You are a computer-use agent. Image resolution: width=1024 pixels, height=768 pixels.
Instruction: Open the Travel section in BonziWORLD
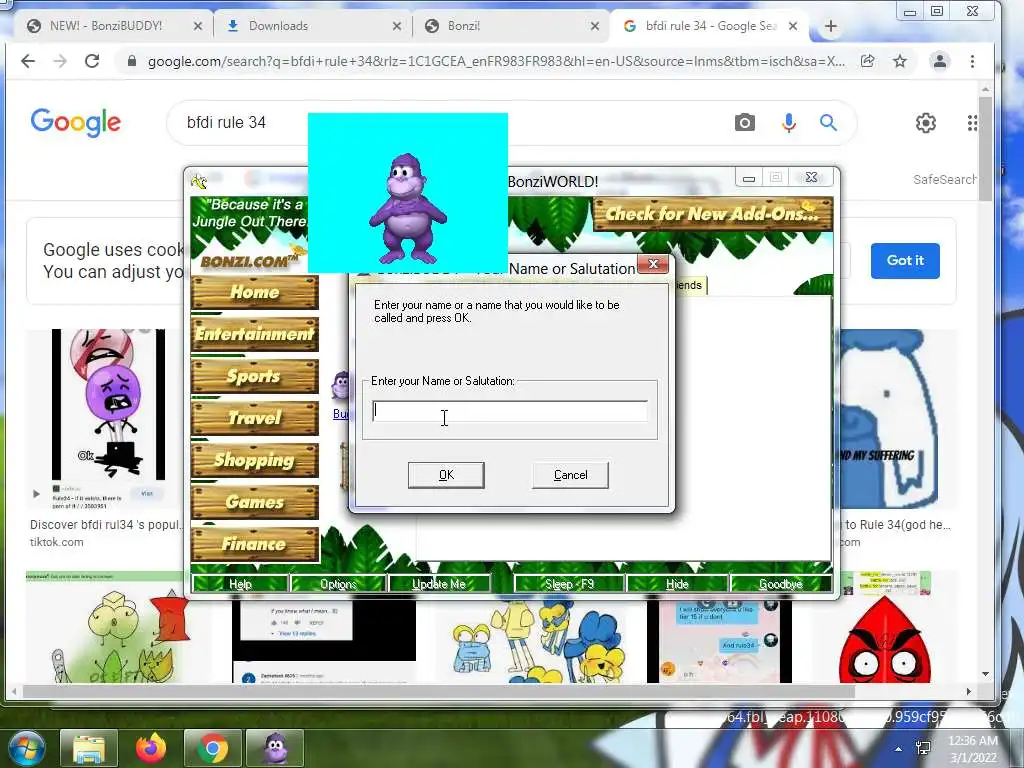coord(255,418)
